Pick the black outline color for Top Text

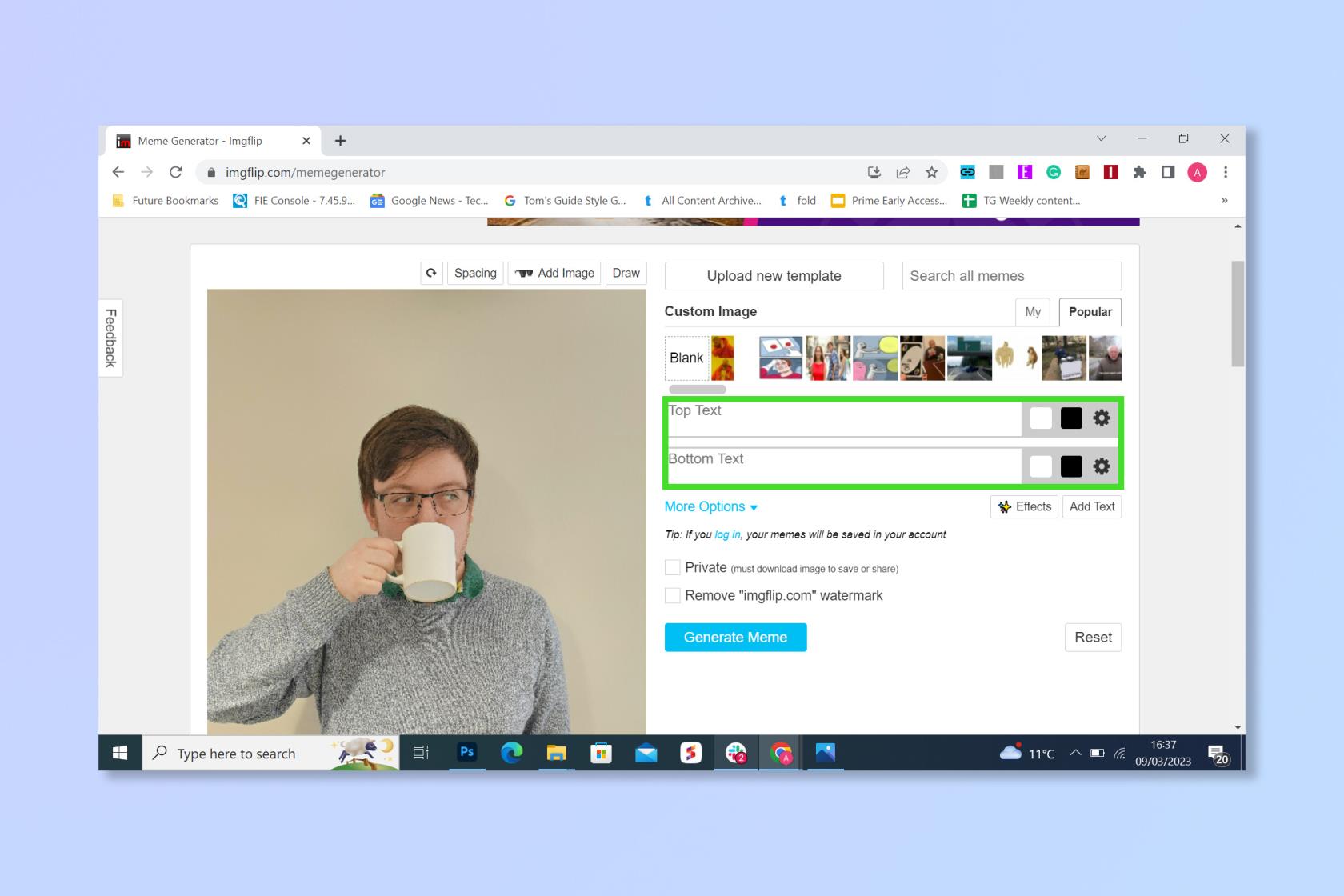tap(1071, 418)
